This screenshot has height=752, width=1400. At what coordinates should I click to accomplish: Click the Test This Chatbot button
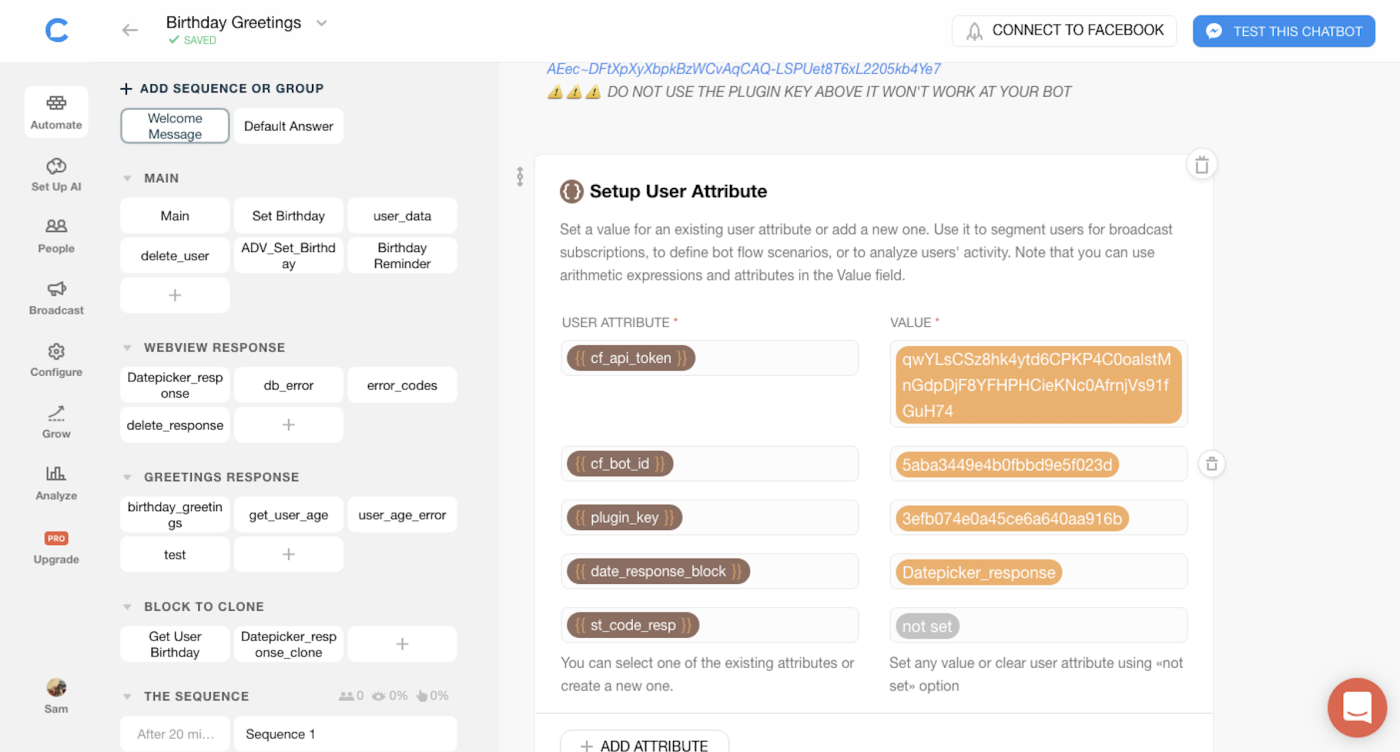[1284, 31]
